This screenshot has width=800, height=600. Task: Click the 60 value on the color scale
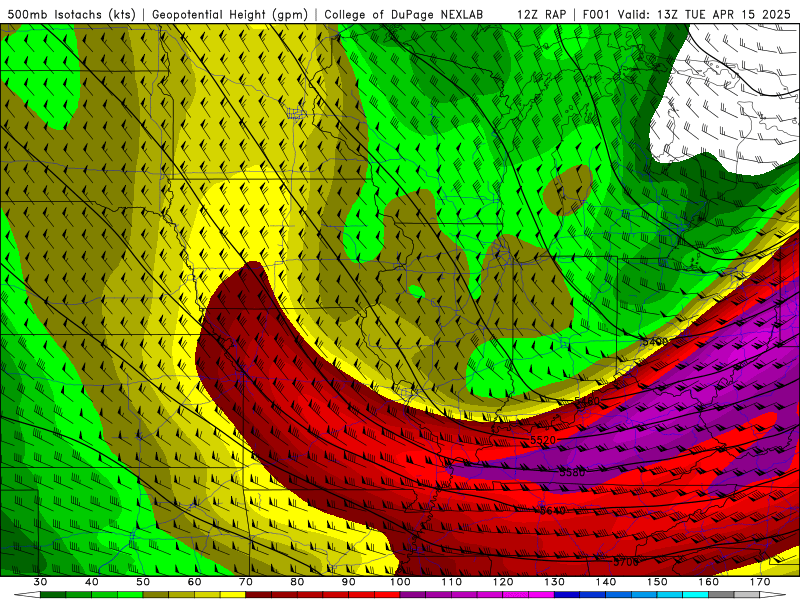pyautogui.click(x=194, y=582)
